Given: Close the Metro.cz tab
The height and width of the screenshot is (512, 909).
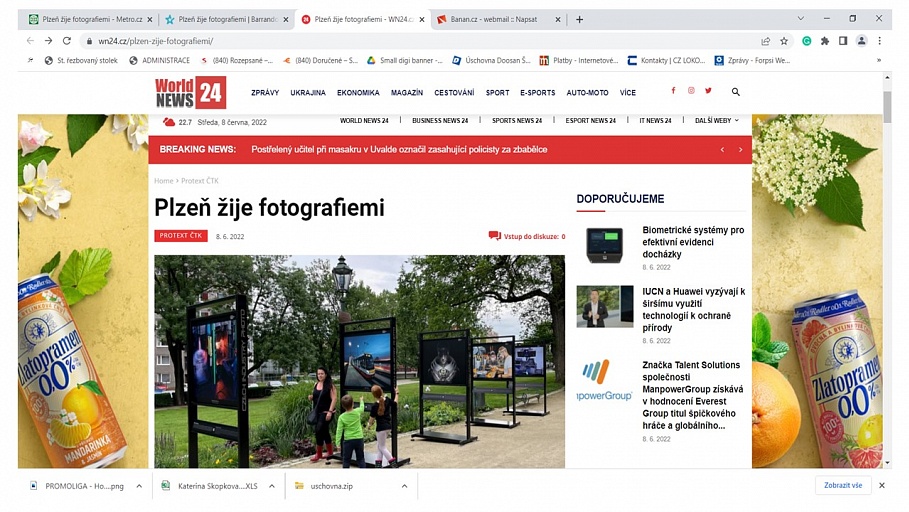Looking at the screenshot, I should click(x=150, y=19).
